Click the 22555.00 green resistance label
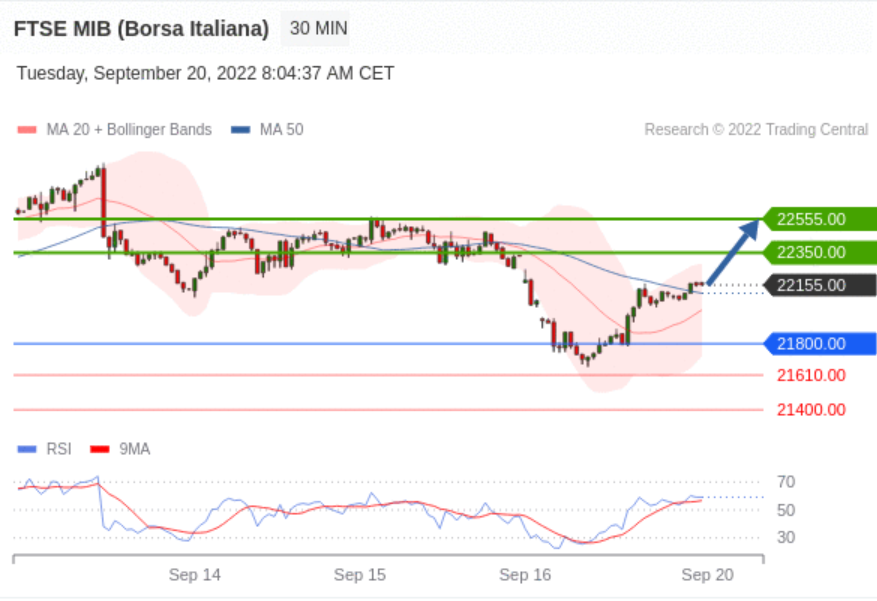The height and width of the screenshot is (601, 877). point(819,219)
